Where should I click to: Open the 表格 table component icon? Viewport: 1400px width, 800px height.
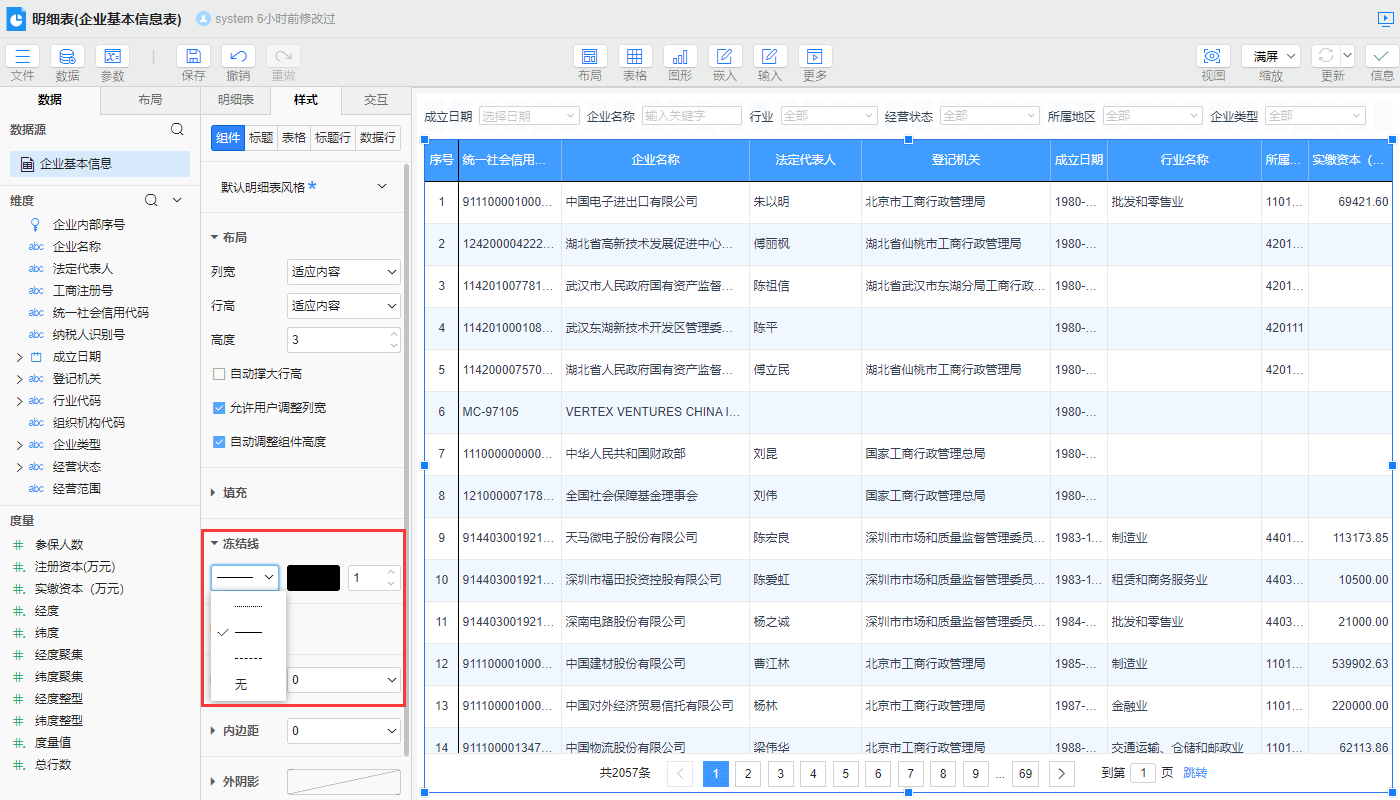pyautogui.click(x=635, y=57)
